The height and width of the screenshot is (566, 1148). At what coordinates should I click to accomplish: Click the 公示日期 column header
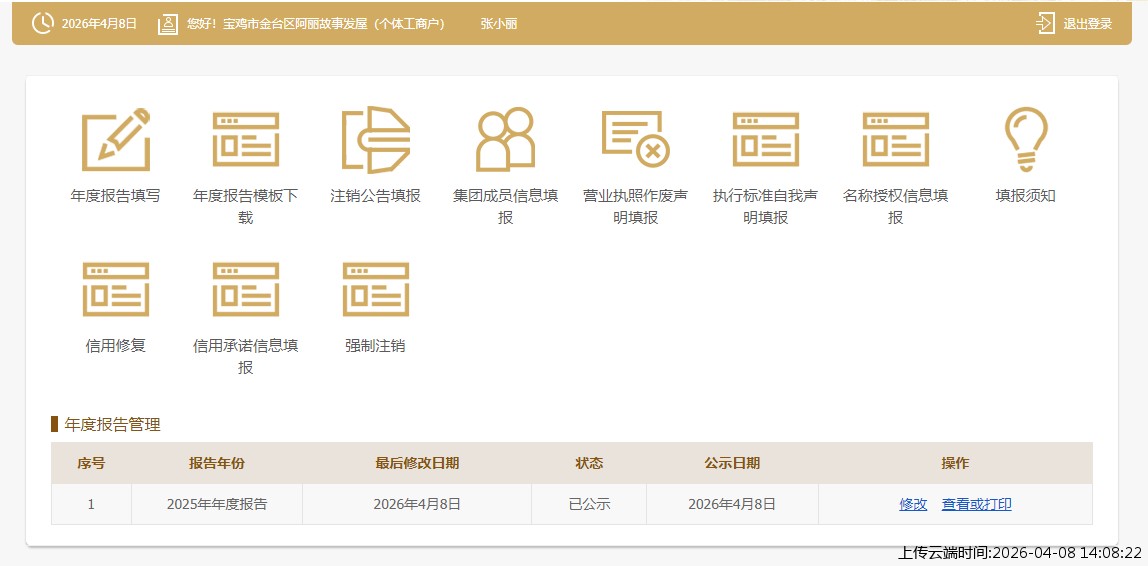(x=732, y=463)
